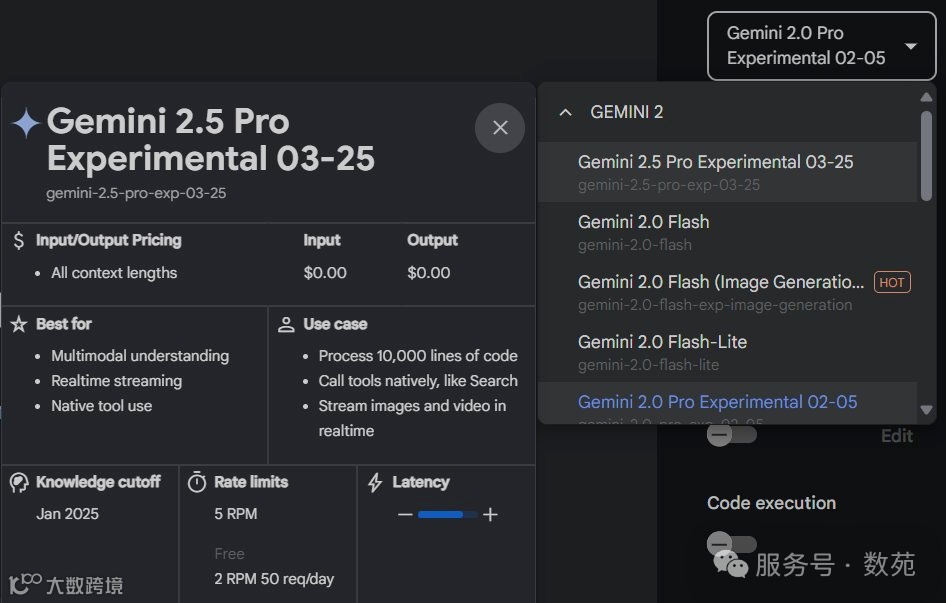Click the scroll up arrow in model list
The image size is (946, 603).
click(x=926, y=97)
